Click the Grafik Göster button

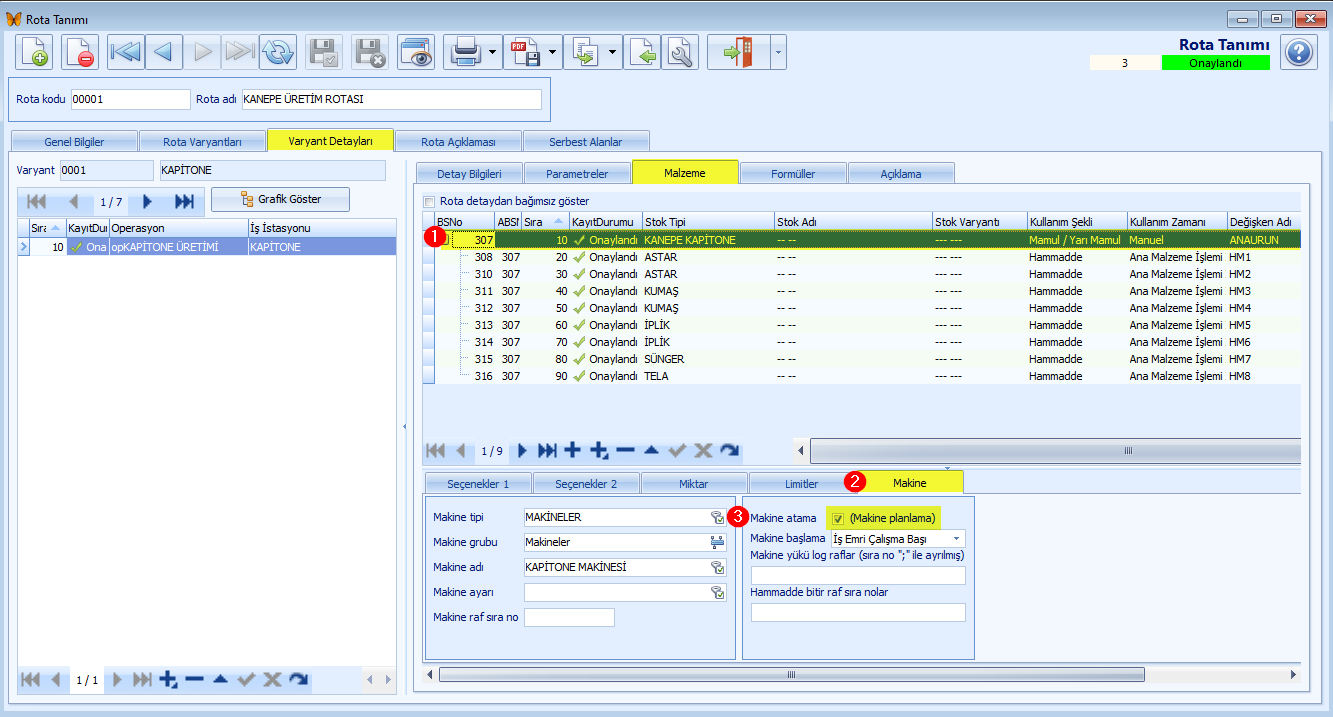(x=281, y=199)
